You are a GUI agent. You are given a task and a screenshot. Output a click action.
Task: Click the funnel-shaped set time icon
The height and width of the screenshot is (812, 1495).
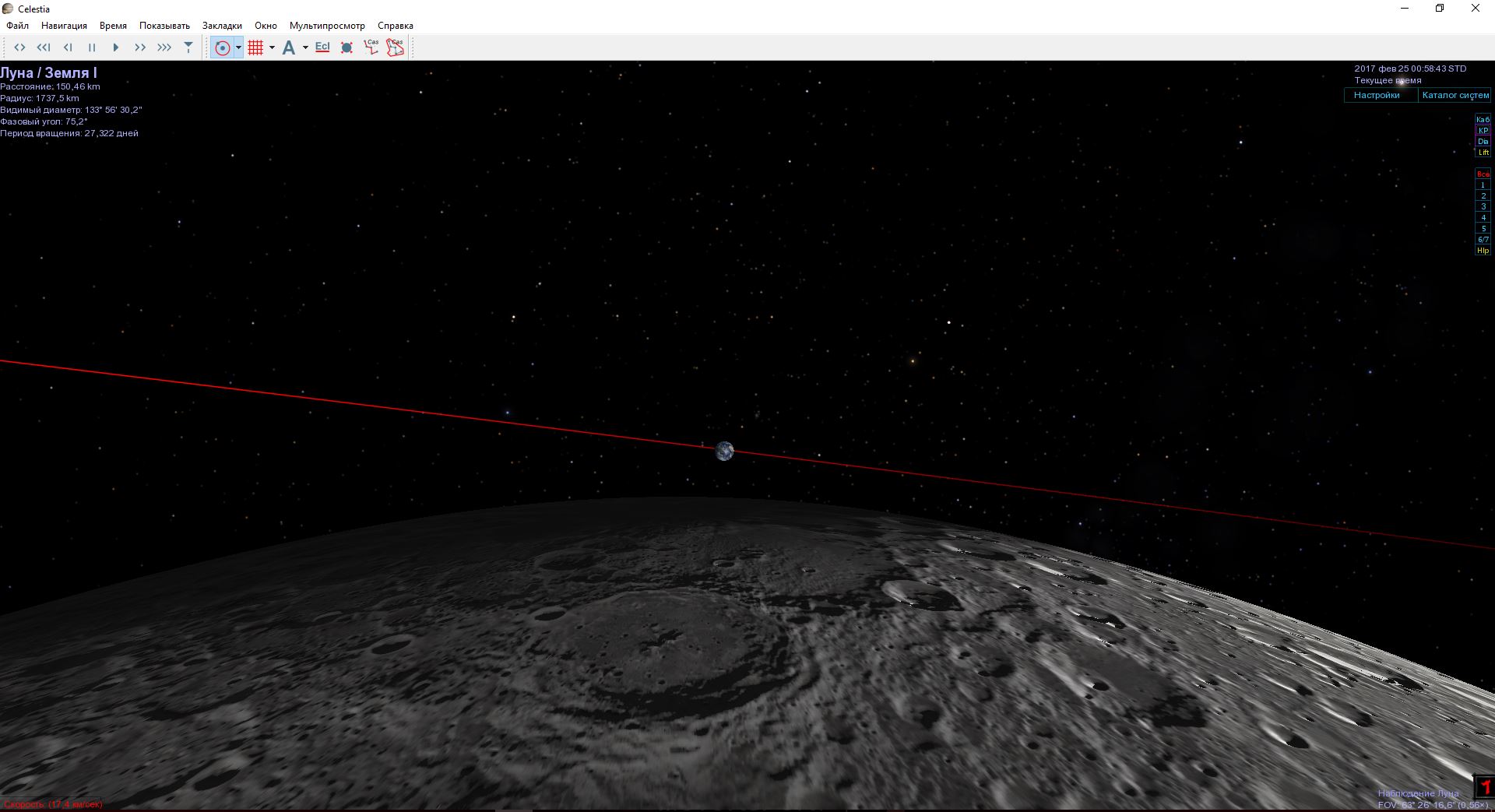(188, 47)
